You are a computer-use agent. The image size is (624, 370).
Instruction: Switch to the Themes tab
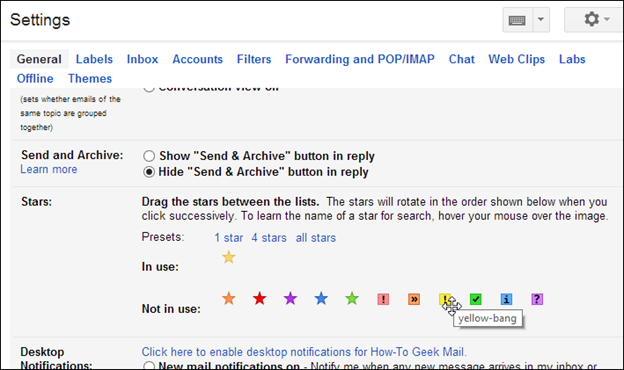[x=90, y=78]
